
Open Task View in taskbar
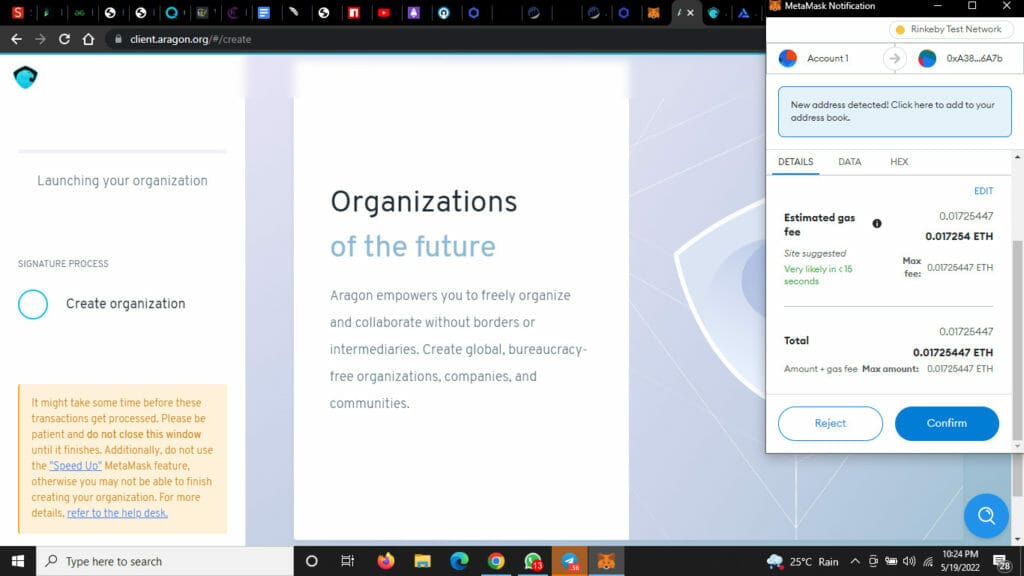point(347,561)
